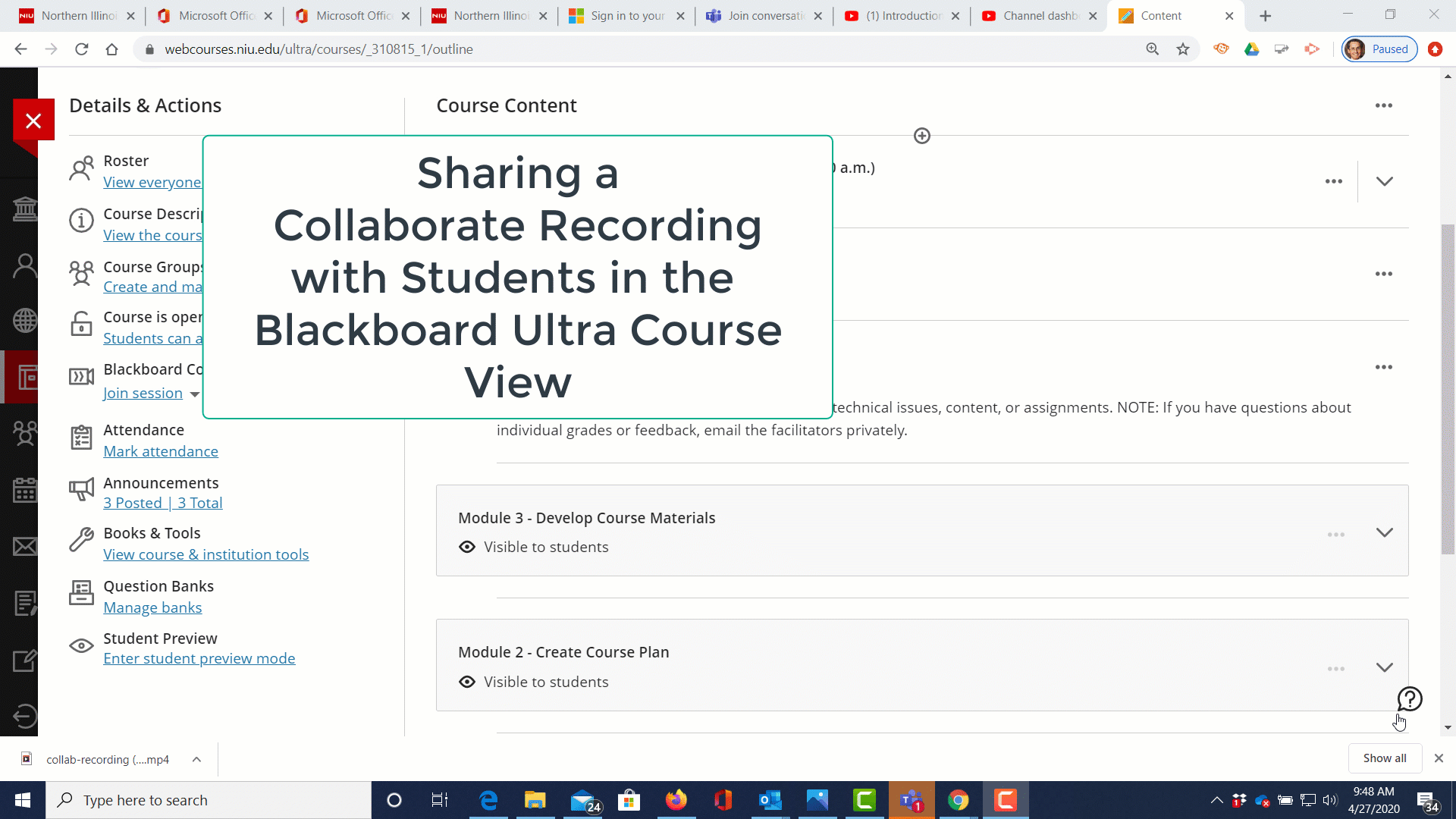Click Join session link
The height and width of the screenshot is (819, 1456).
pos(143,393)
